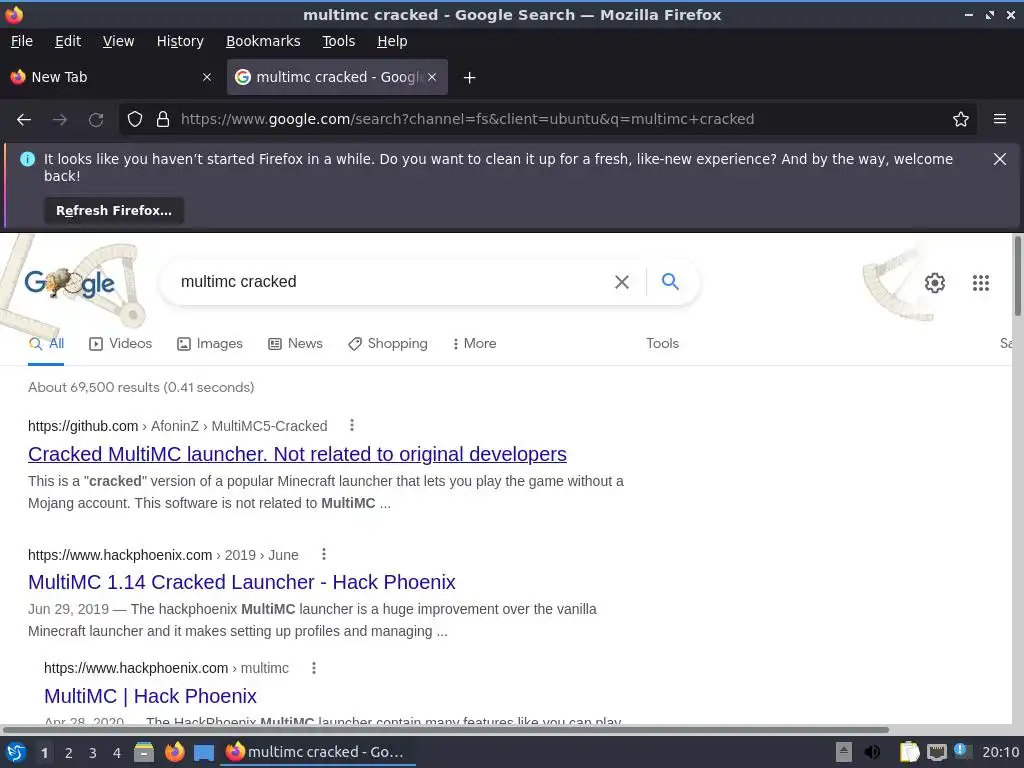Open a new tab with plus button
Screen dimensions: 1024x768
[x=469, y=78]
